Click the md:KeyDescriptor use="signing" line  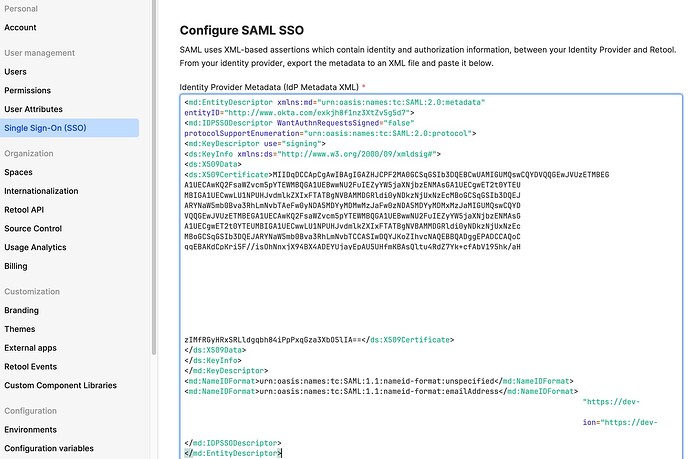point(255,144)
